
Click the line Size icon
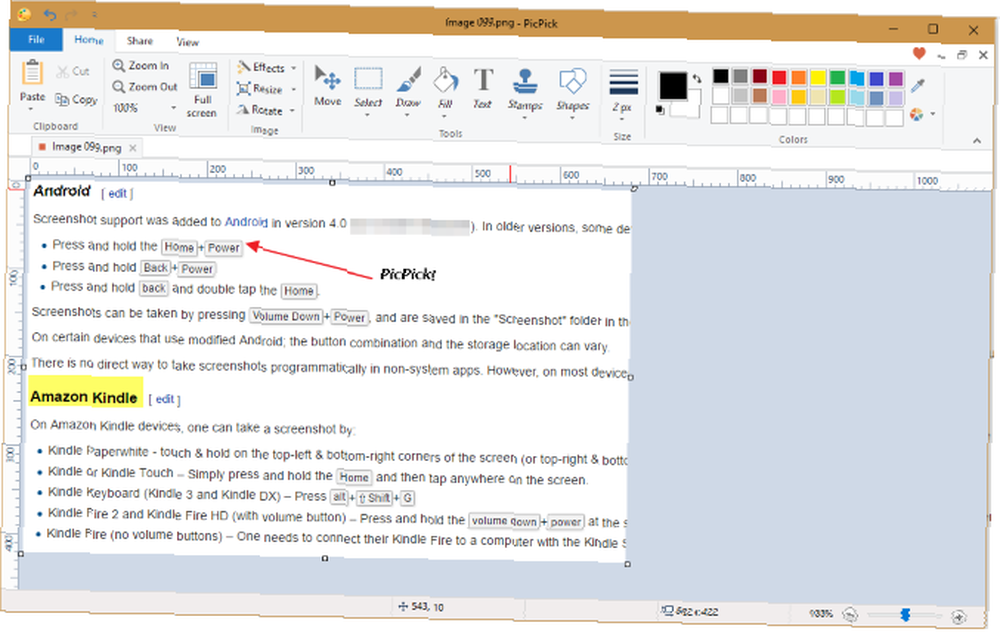click(623, 82)
